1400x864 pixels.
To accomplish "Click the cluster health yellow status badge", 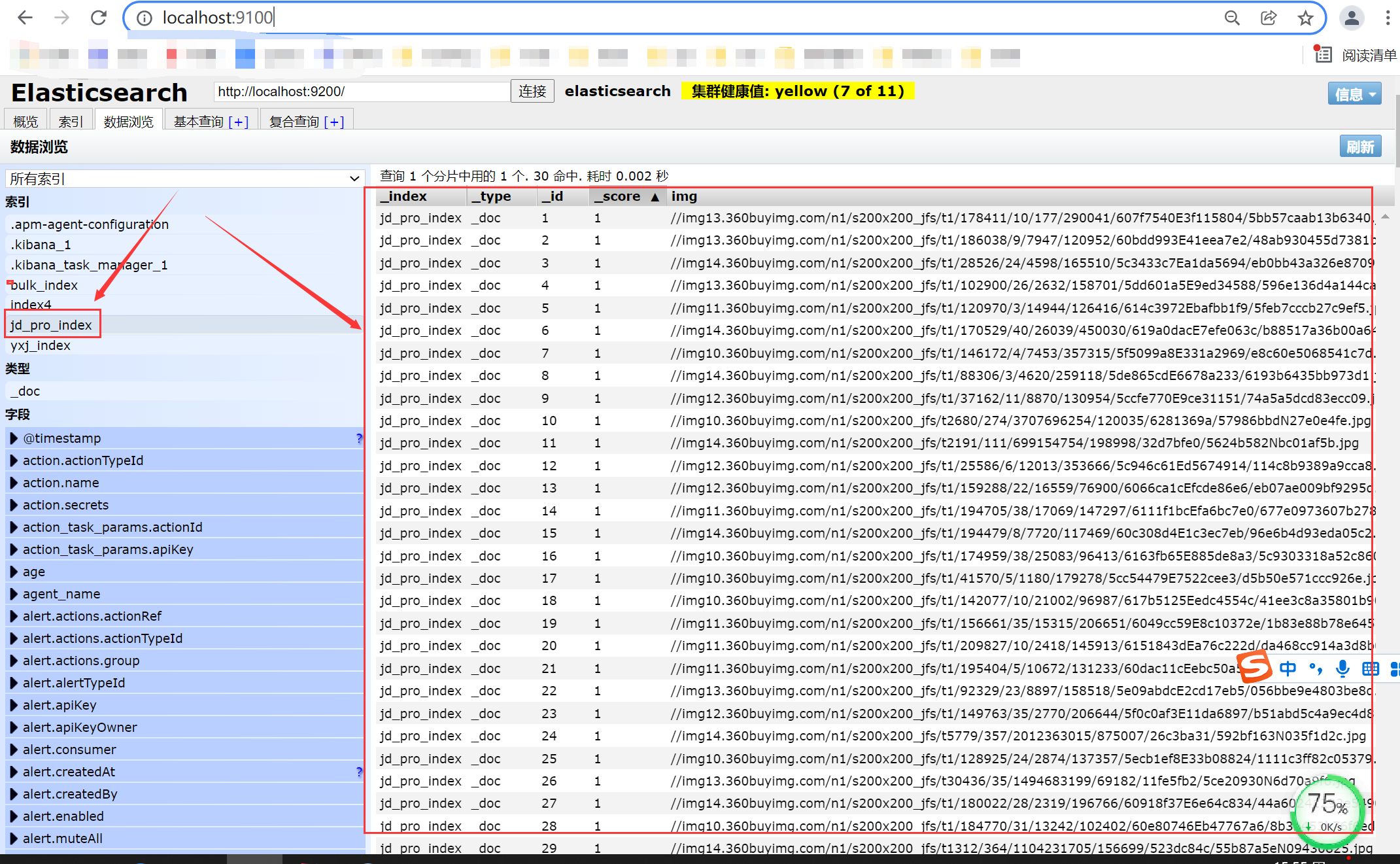I will click(x=798, y=91).
